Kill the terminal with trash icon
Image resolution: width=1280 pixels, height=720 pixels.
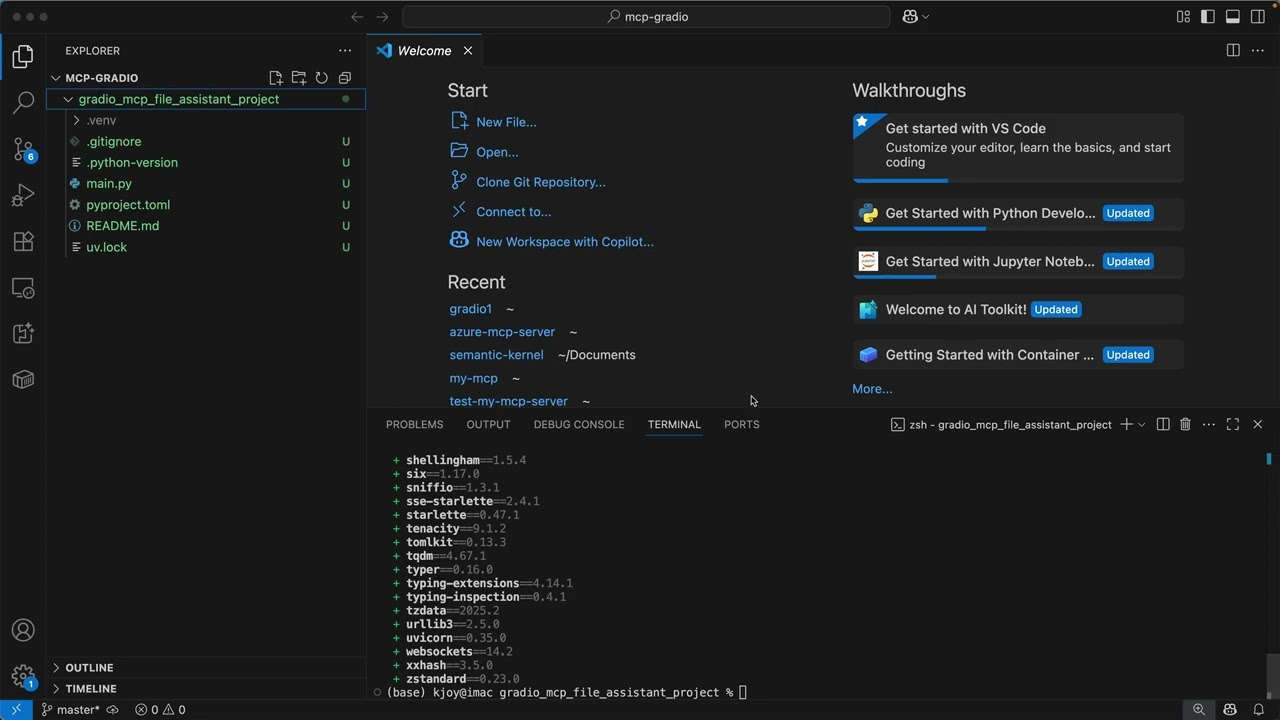click(1185, 424)
